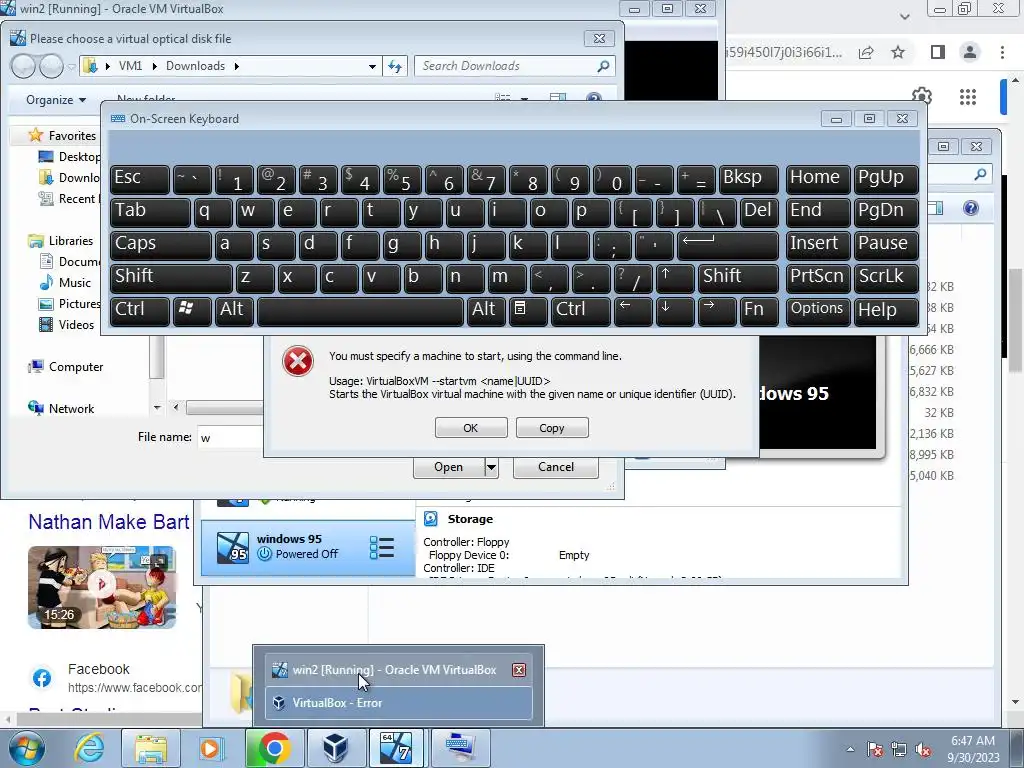Close the win2 taskbar preview entry
Screen dimensions: 1024x768
point(519,670)
